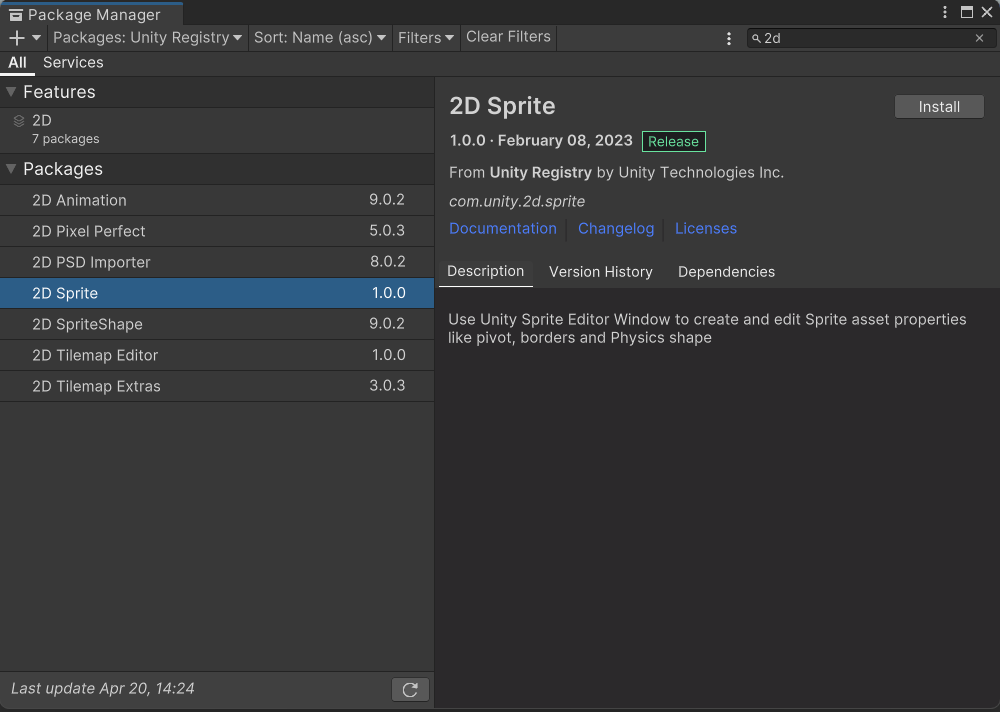Switch to the Version History tab
1000x712 pixels.
coord(600,272)
